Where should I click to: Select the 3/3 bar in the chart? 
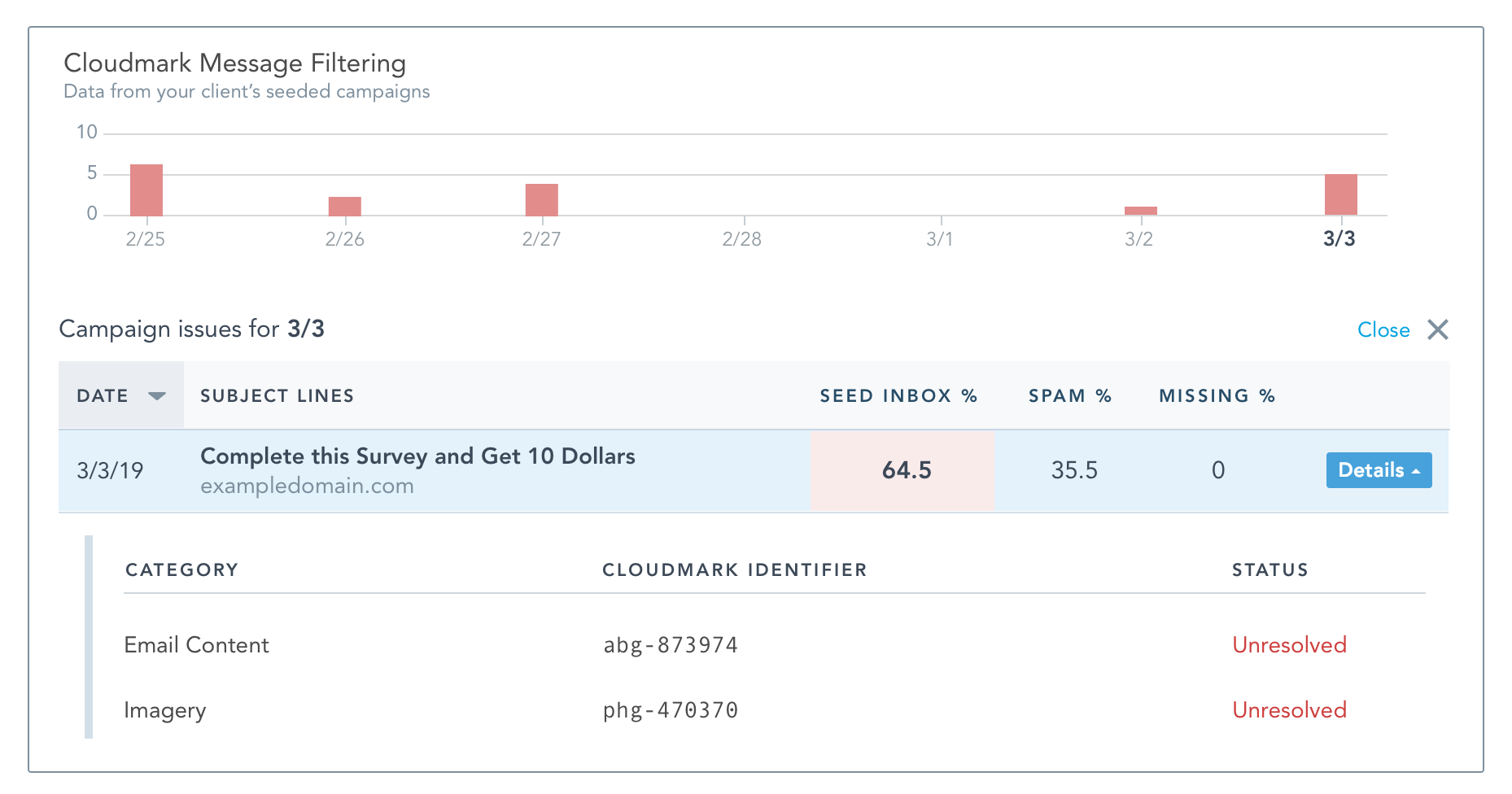[x=1340, y=194]
